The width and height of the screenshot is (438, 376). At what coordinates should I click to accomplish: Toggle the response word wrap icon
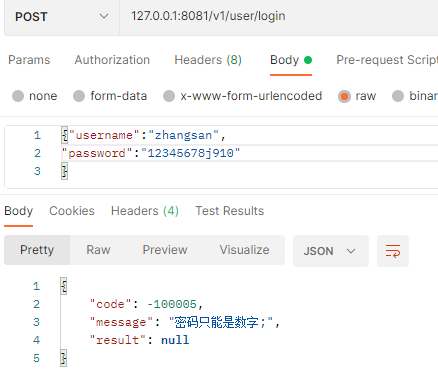click(393, 251)
